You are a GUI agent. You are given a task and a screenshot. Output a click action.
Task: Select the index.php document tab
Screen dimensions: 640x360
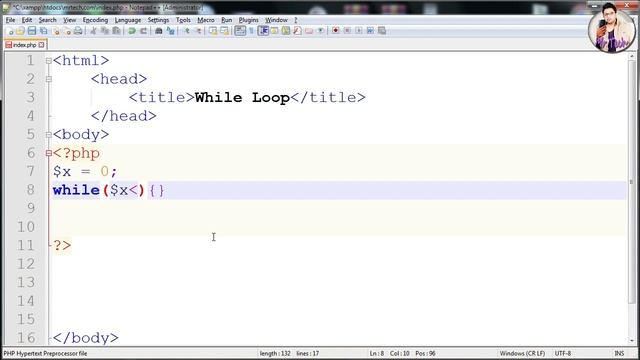24,45
